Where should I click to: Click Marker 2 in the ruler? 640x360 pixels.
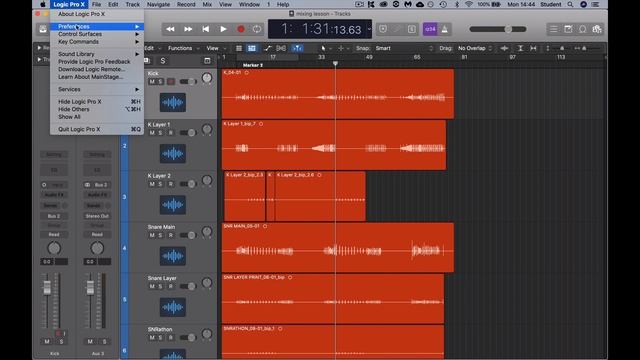(x=253, y=65)
